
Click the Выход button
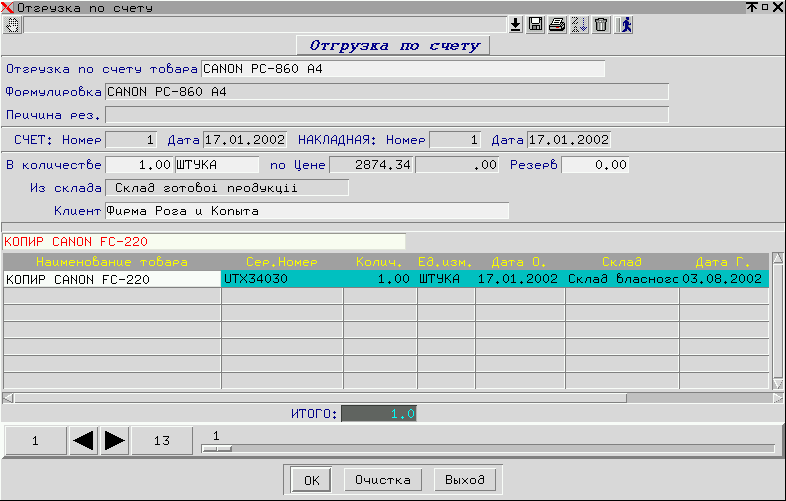465,480
